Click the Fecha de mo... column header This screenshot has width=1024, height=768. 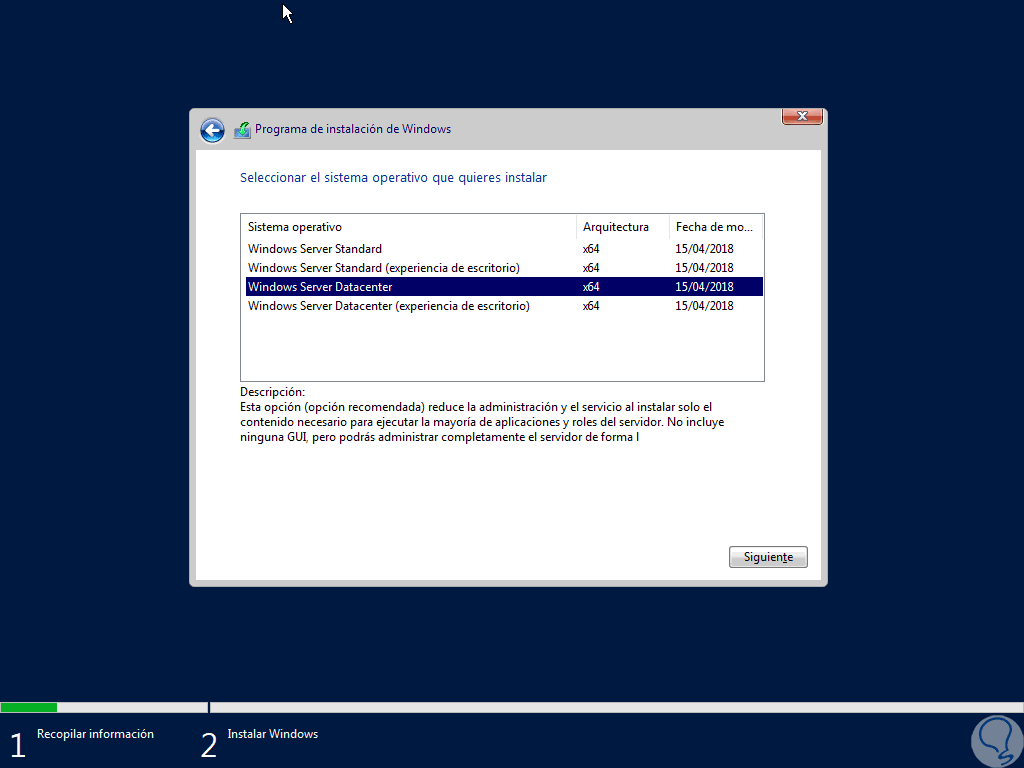pos(716,227)
